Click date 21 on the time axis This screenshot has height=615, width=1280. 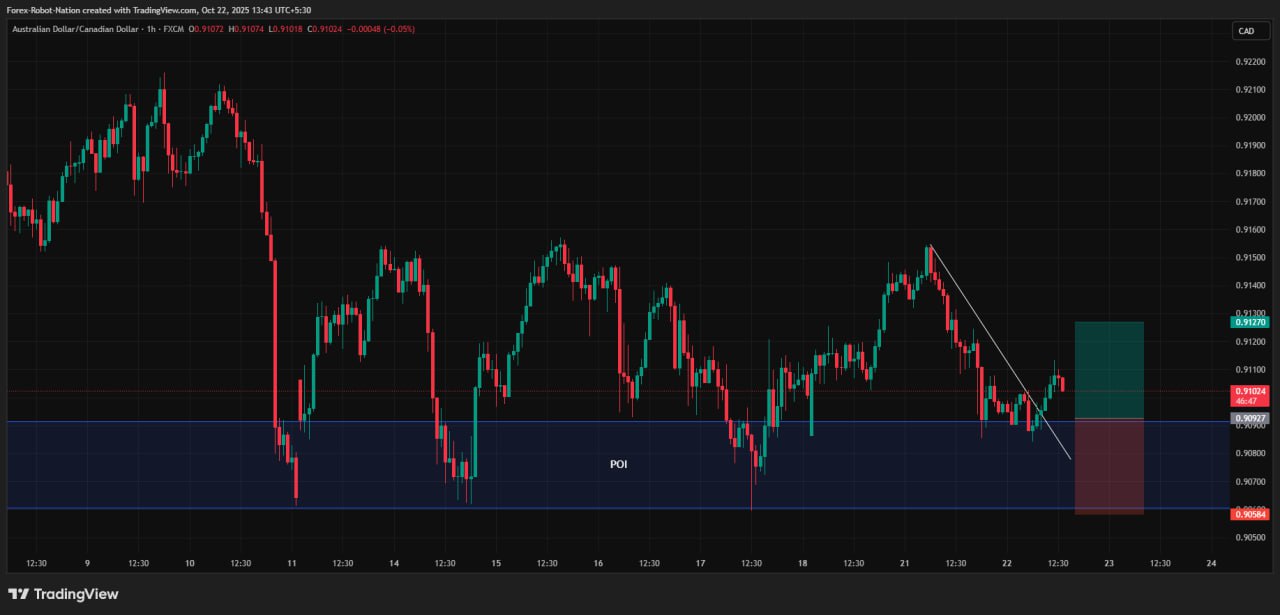click(x=904, y=563)
